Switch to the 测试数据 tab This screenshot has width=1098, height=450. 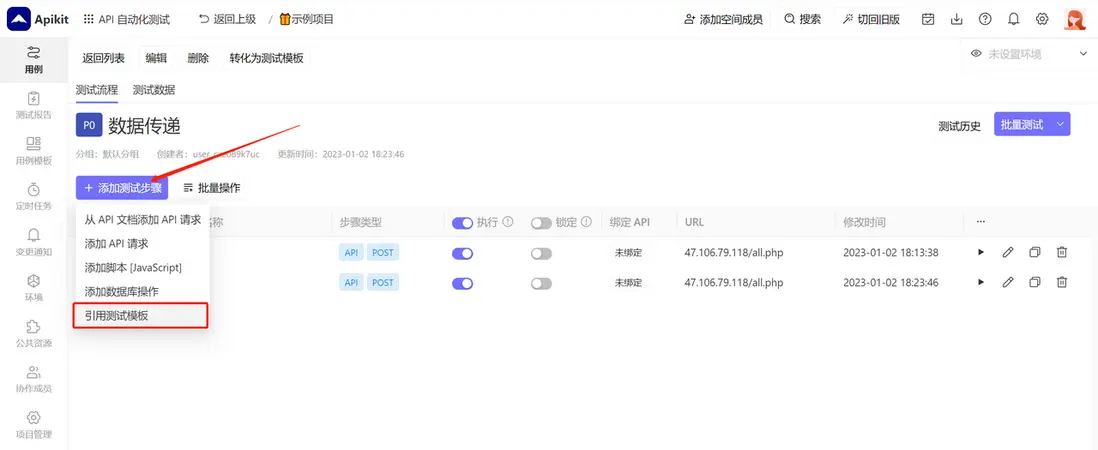point(154,90)
